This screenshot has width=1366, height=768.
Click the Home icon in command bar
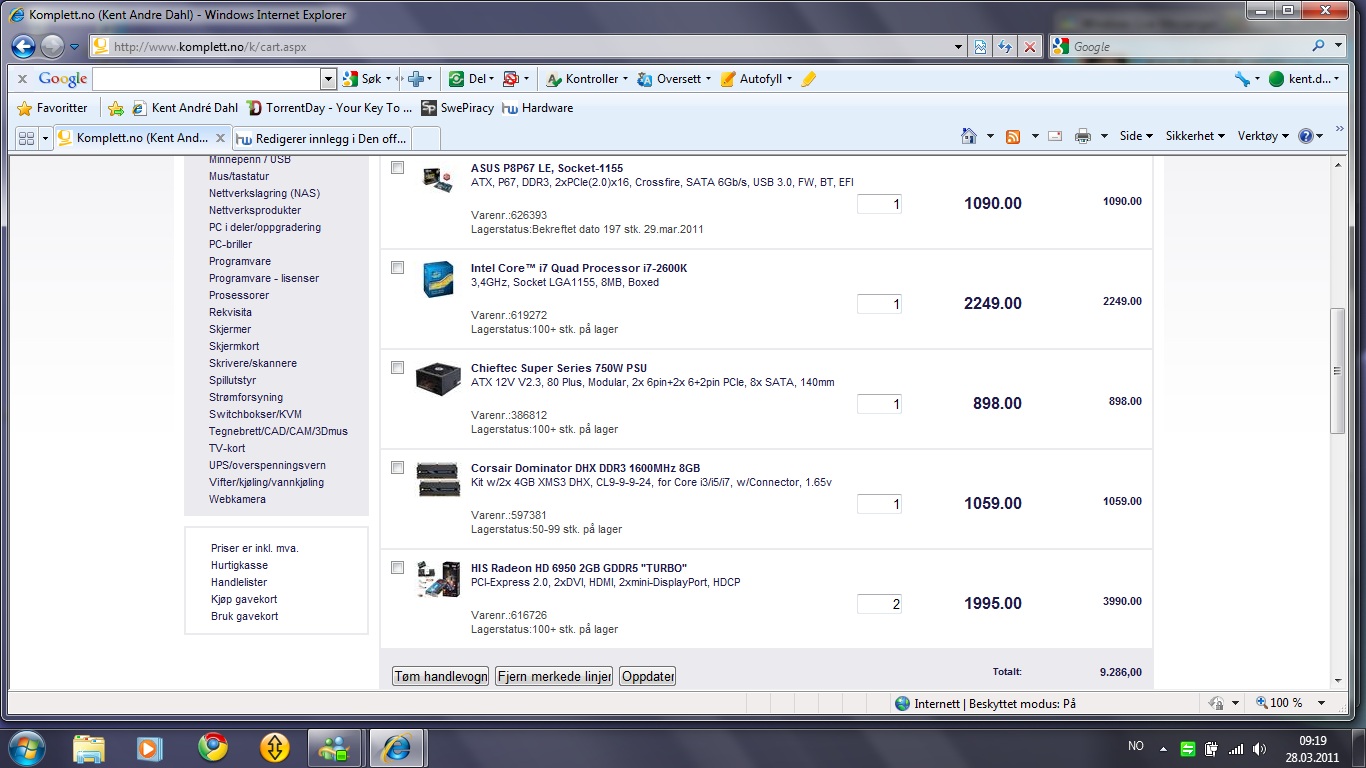[x=968, y=136]
